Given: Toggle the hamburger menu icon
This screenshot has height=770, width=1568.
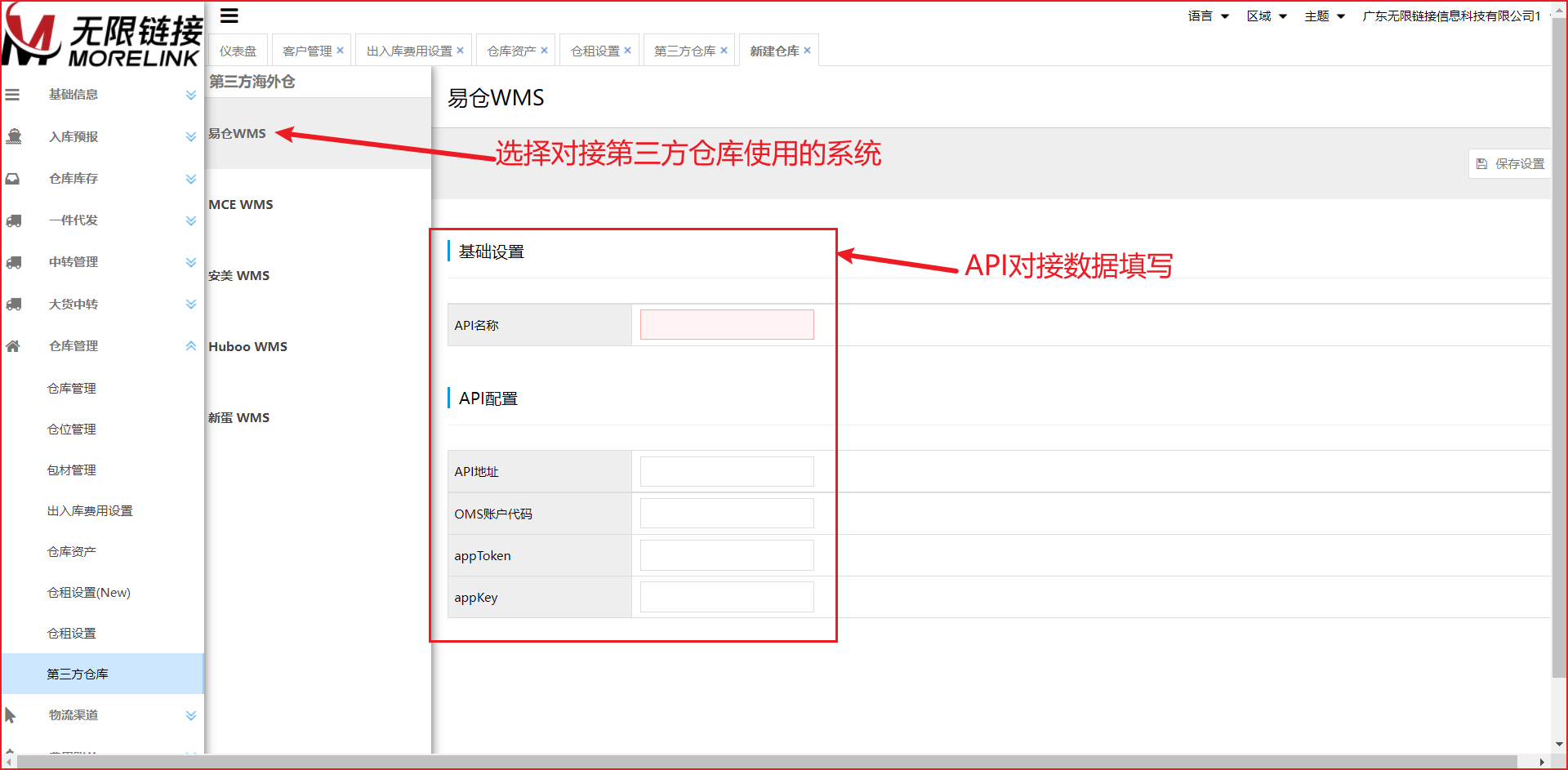Looking at the screenshot, I should [x=229, y=16].
